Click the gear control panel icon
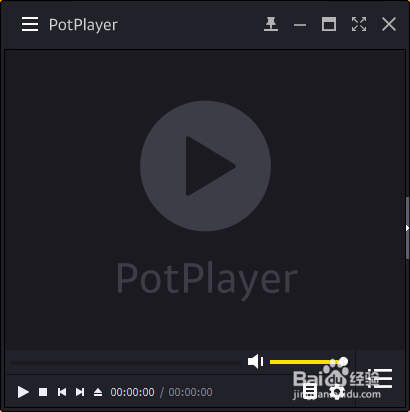The height and width of the screenshot is (412, 410). [x=337, y=391]
